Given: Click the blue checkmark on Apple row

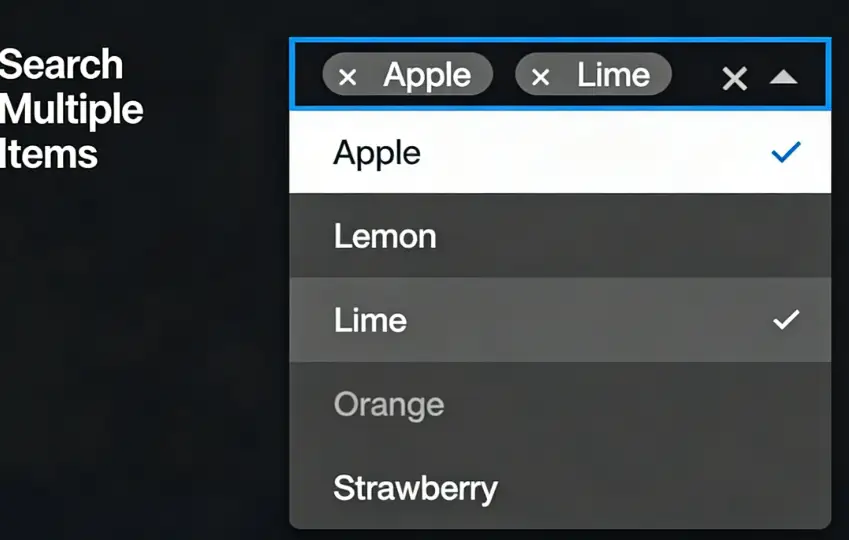Looking at the screenshot, I should pos(787,152).
